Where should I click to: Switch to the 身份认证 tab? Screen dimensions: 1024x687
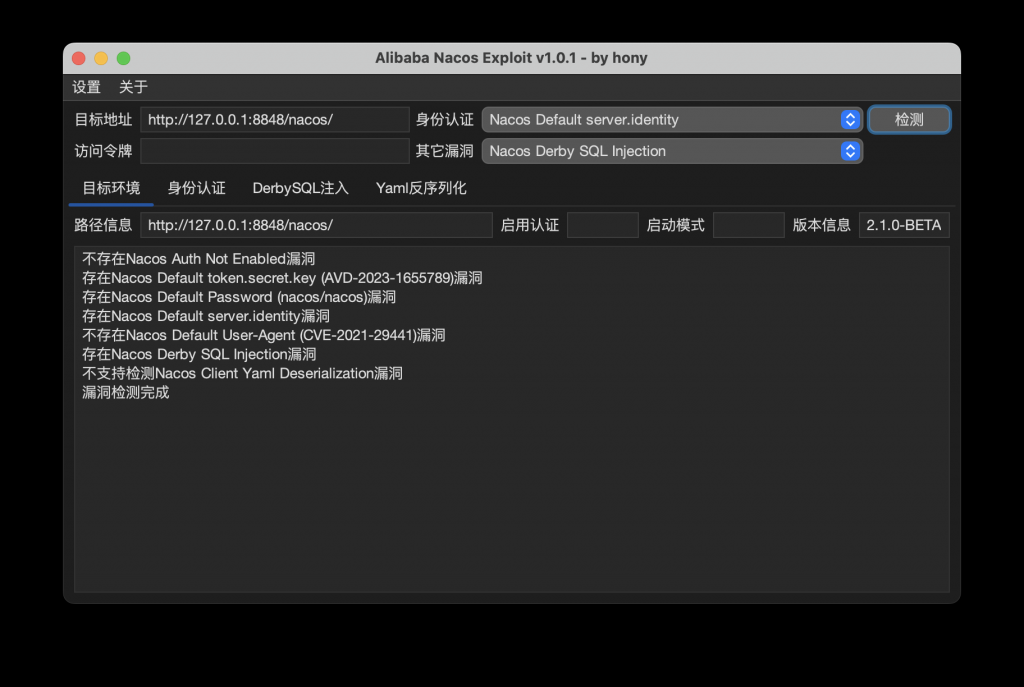197,188
